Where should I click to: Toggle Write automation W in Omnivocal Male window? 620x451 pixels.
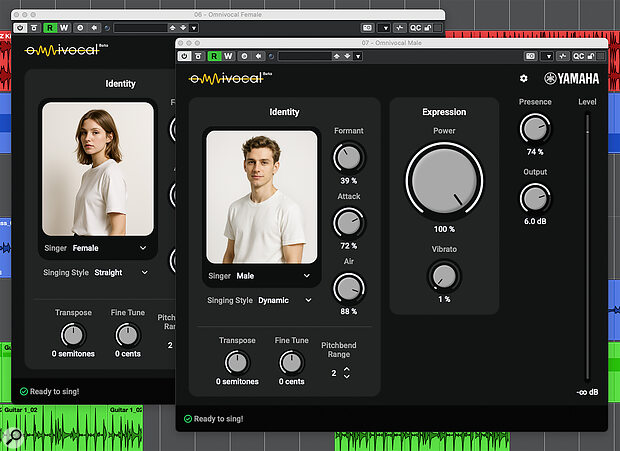tap(228, 56)
